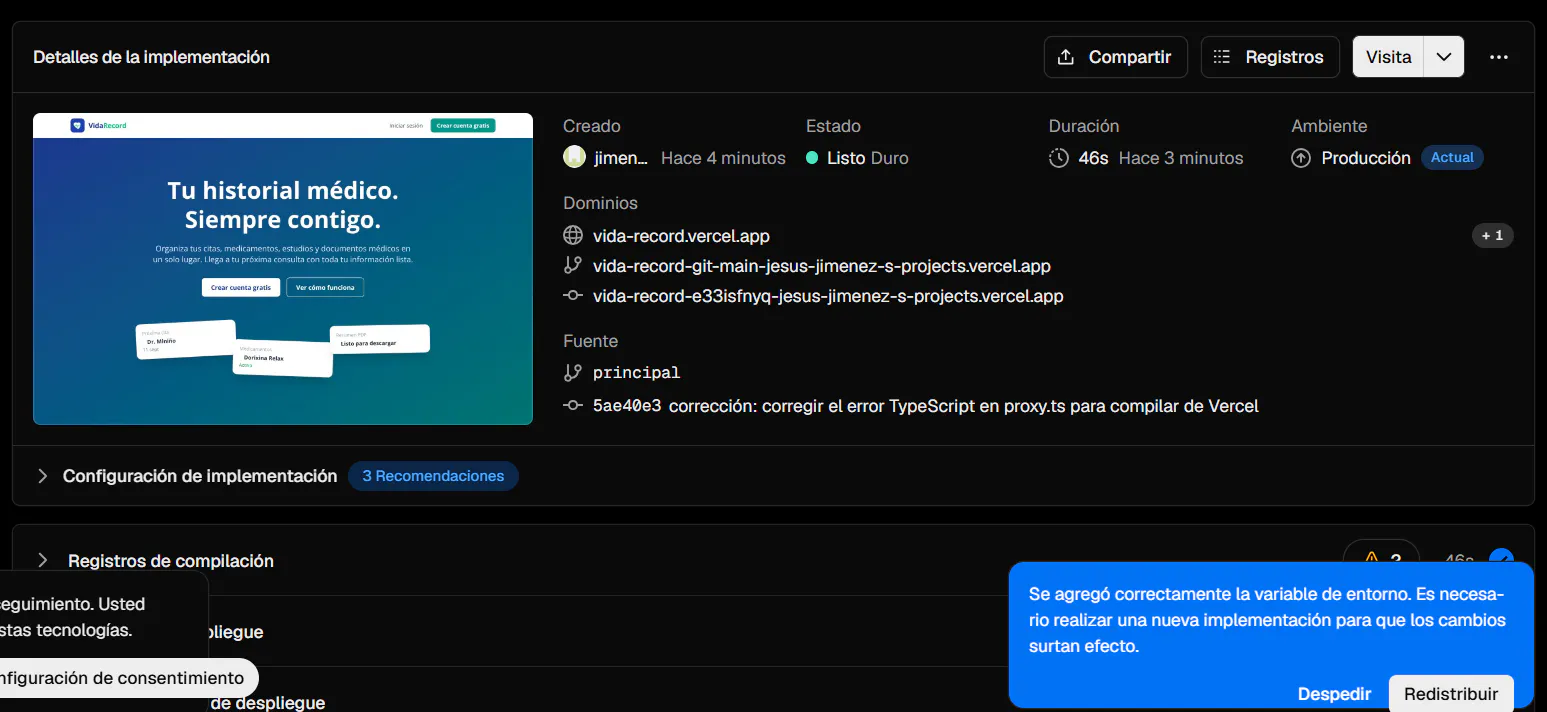Open the principal branch link

pos(636,372)
